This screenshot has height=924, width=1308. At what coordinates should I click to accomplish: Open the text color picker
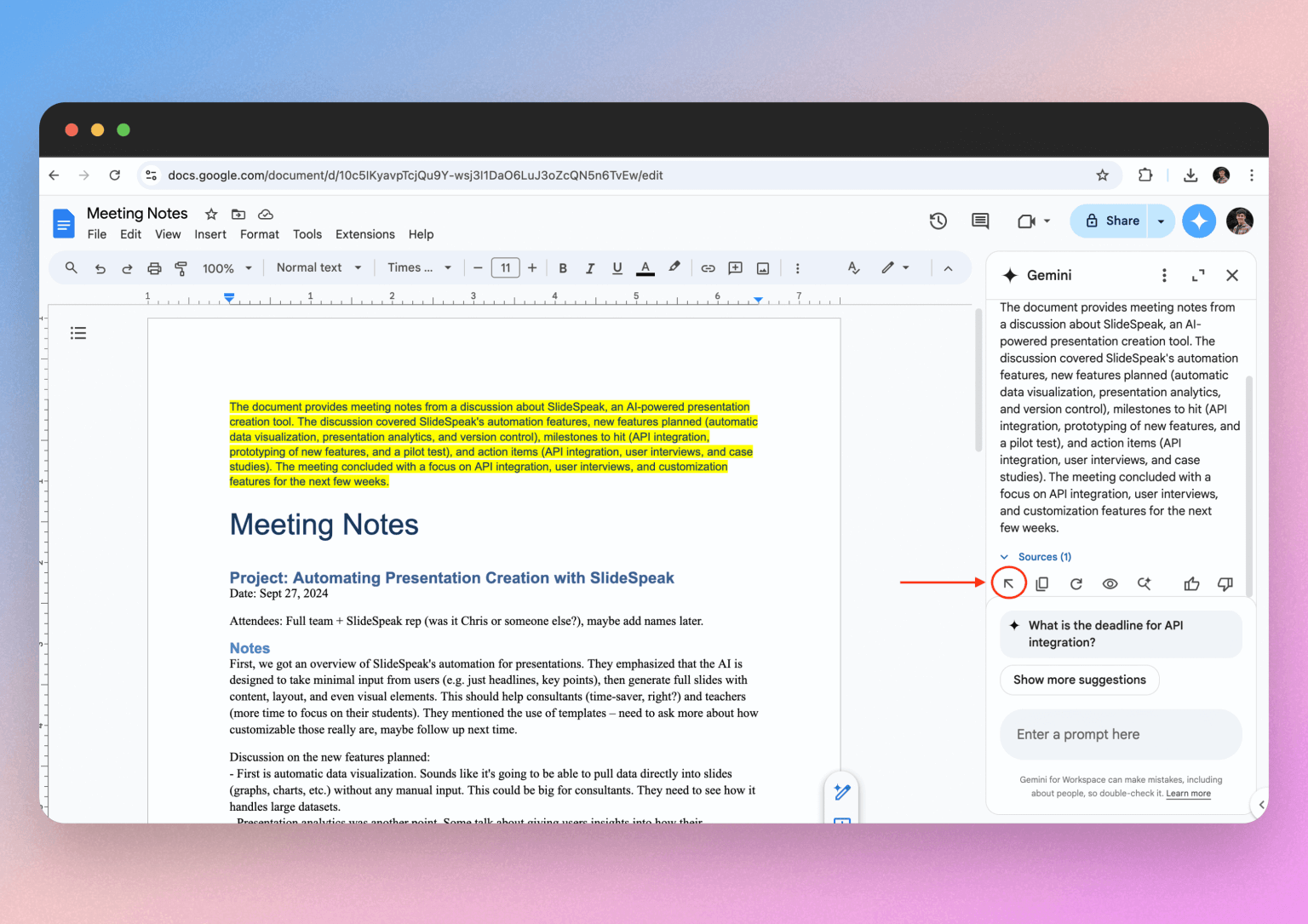(x=645, y=267)
